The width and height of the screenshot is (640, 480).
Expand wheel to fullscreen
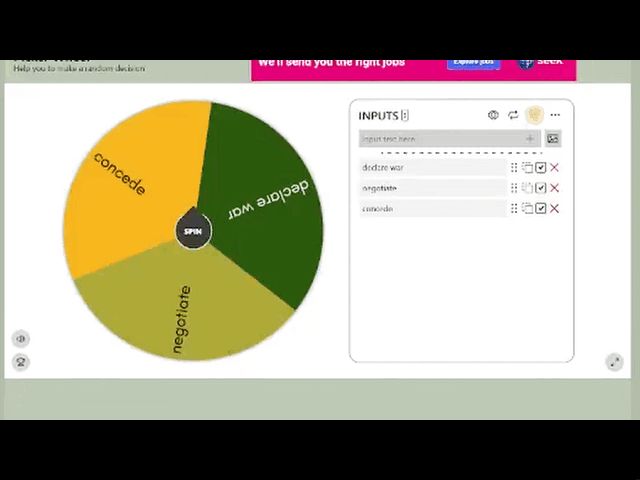tap(615, 362)
